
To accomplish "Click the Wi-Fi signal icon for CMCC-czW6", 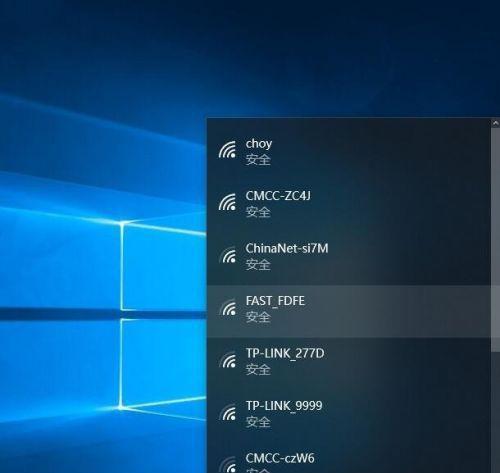I will (x=227, y=464).
